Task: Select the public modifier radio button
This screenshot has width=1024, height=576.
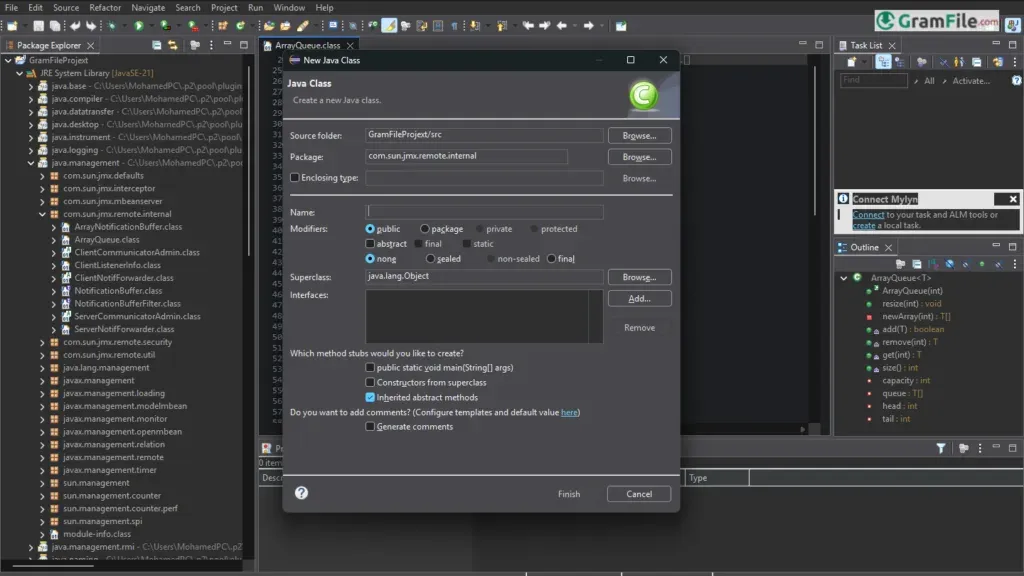Action: pos(370,229)
